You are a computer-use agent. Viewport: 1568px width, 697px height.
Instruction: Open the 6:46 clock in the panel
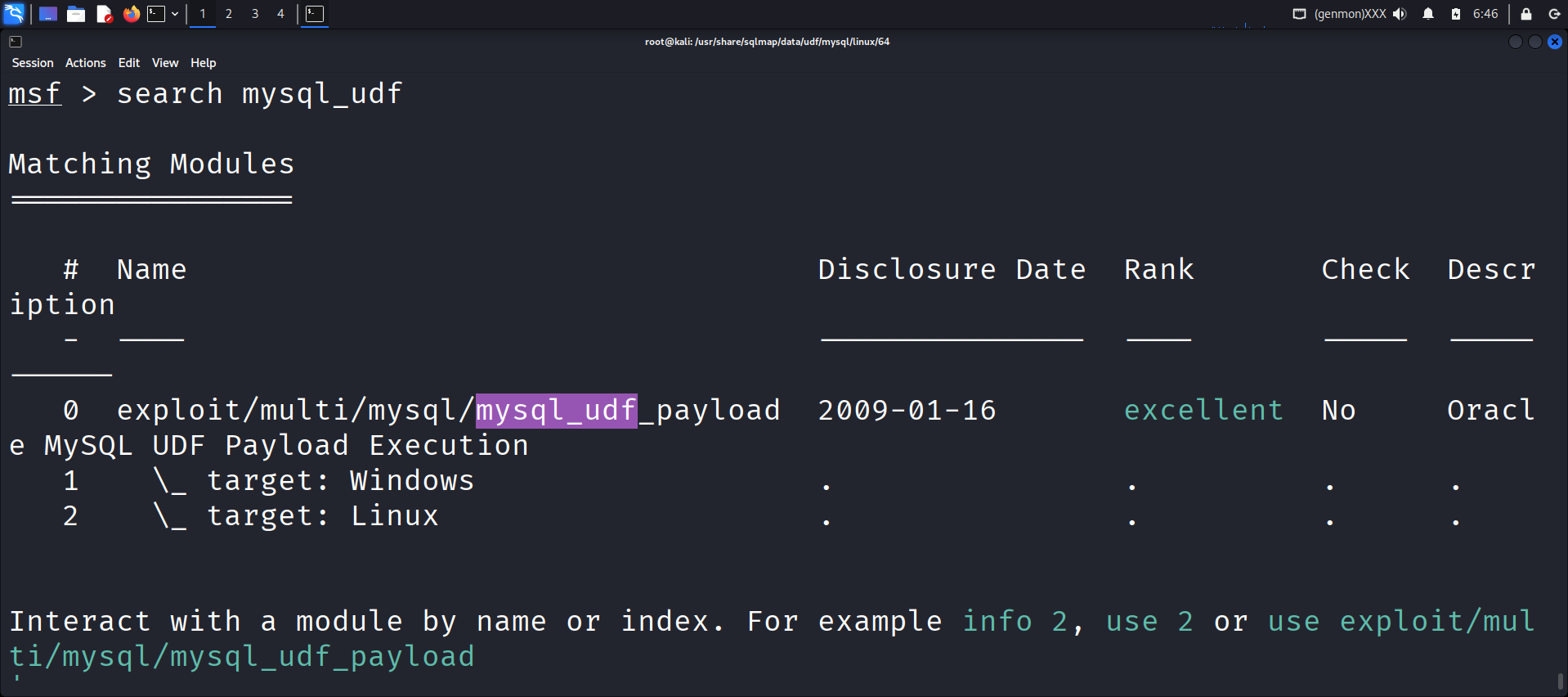click(1485, 14)
